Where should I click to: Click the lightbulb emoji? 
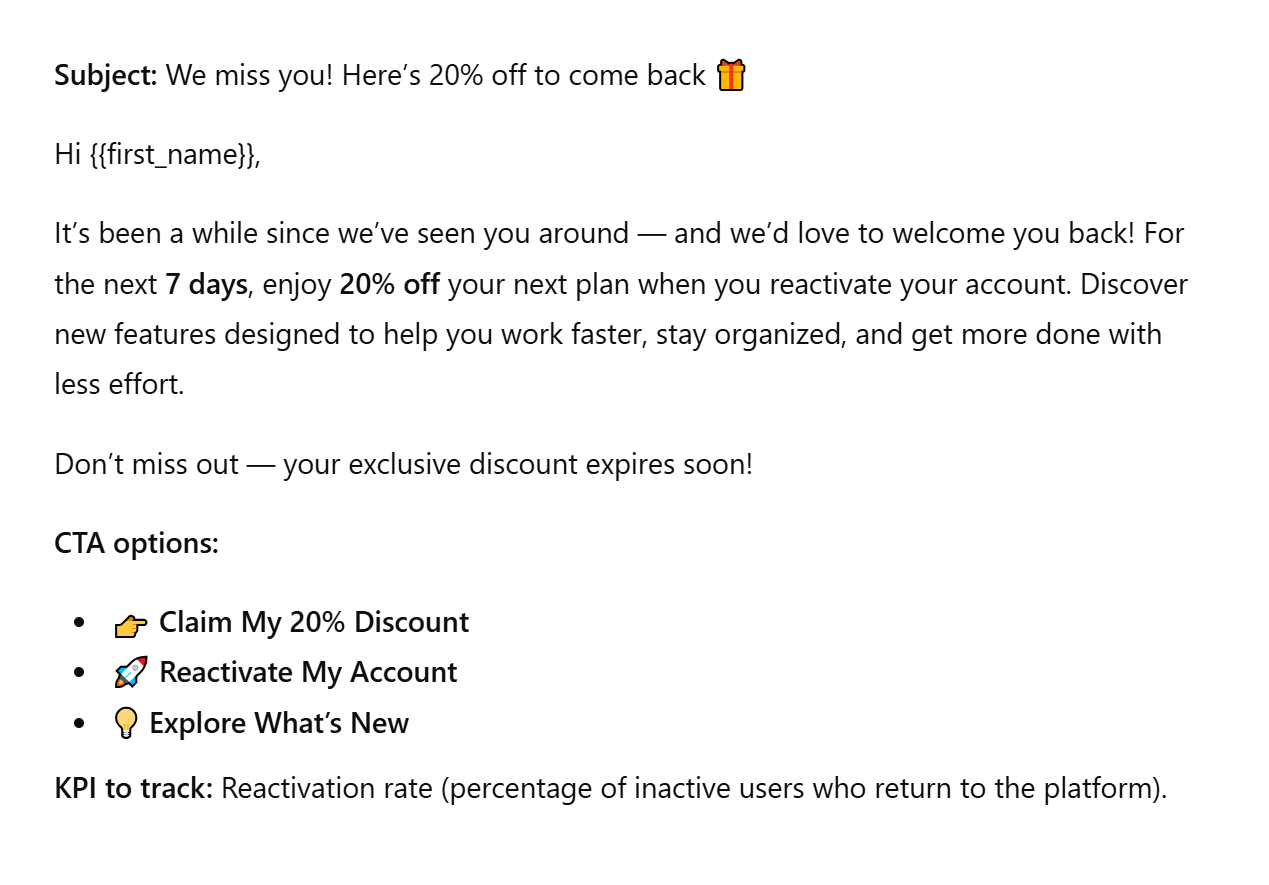126,724
